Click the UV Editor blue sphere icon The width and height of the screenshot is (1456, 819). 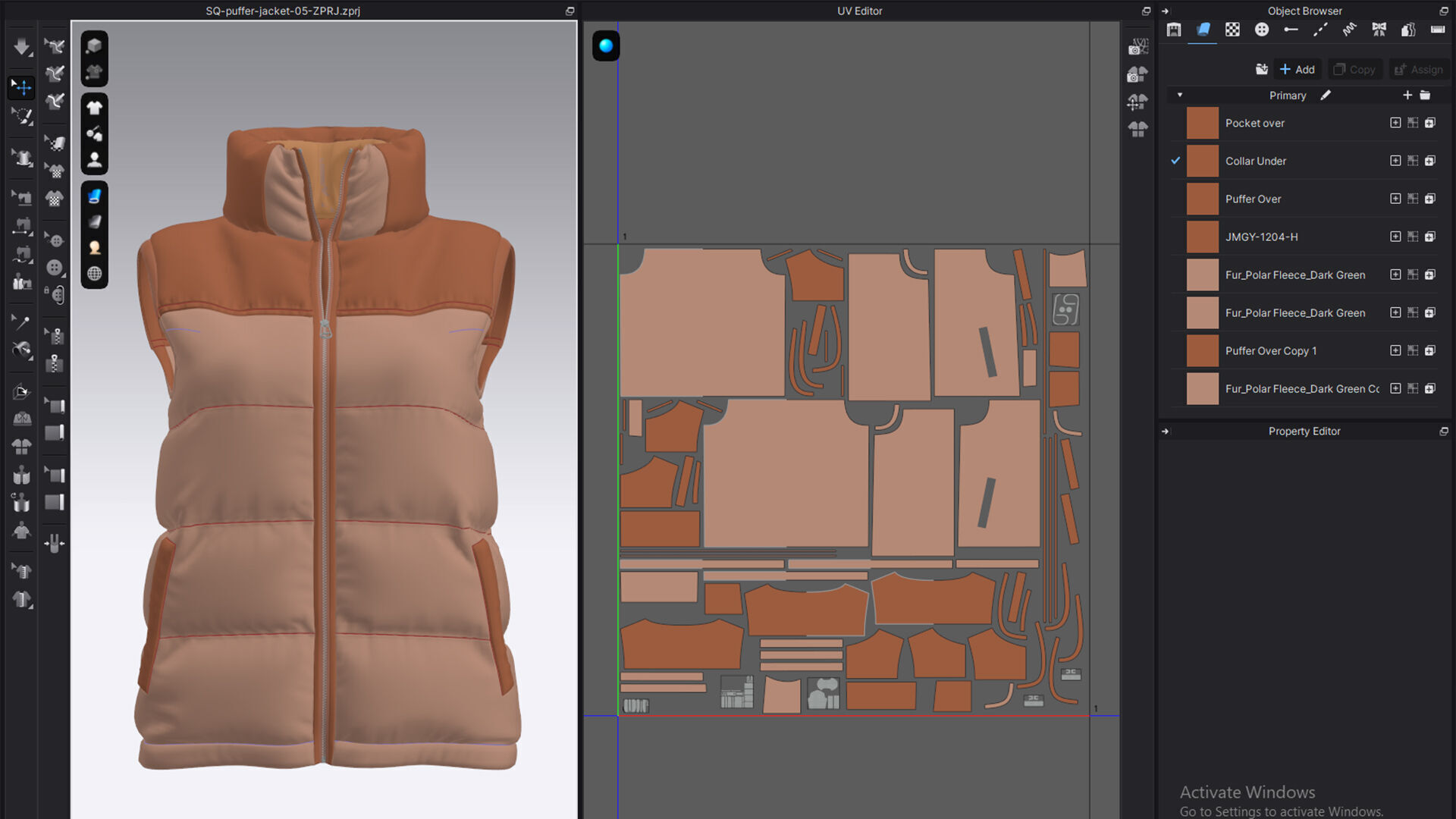pyautogui.click(x=606, y=45)
